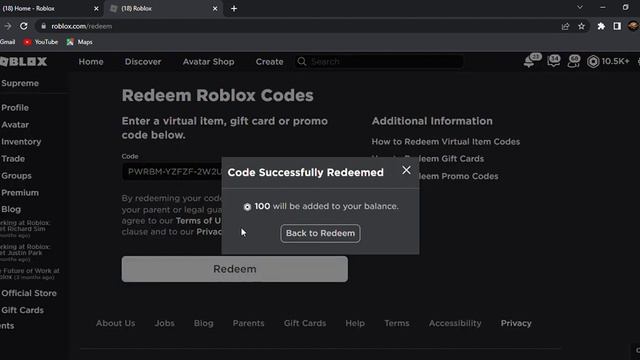Open the YouTube bookmark
Viewport: 640px width, 360px height.
(40, 42)
